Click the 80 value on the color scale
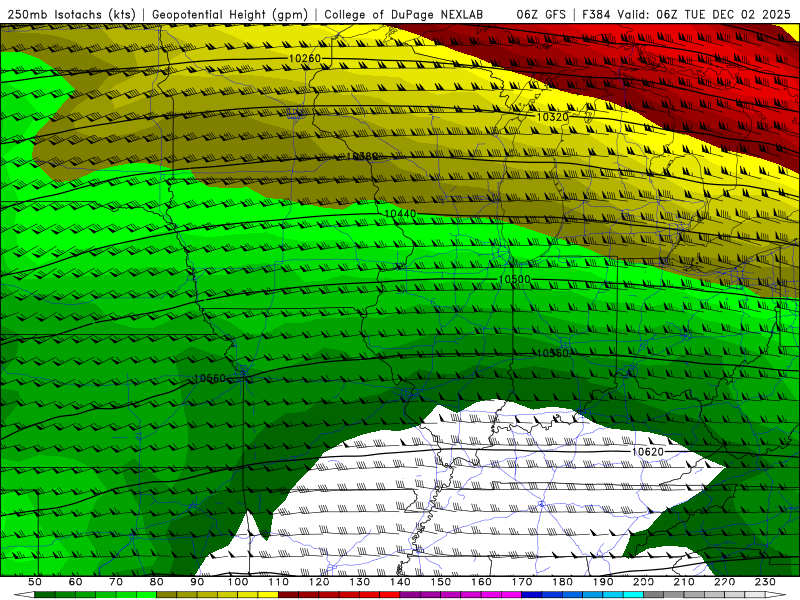 click(x=157, y=582)
